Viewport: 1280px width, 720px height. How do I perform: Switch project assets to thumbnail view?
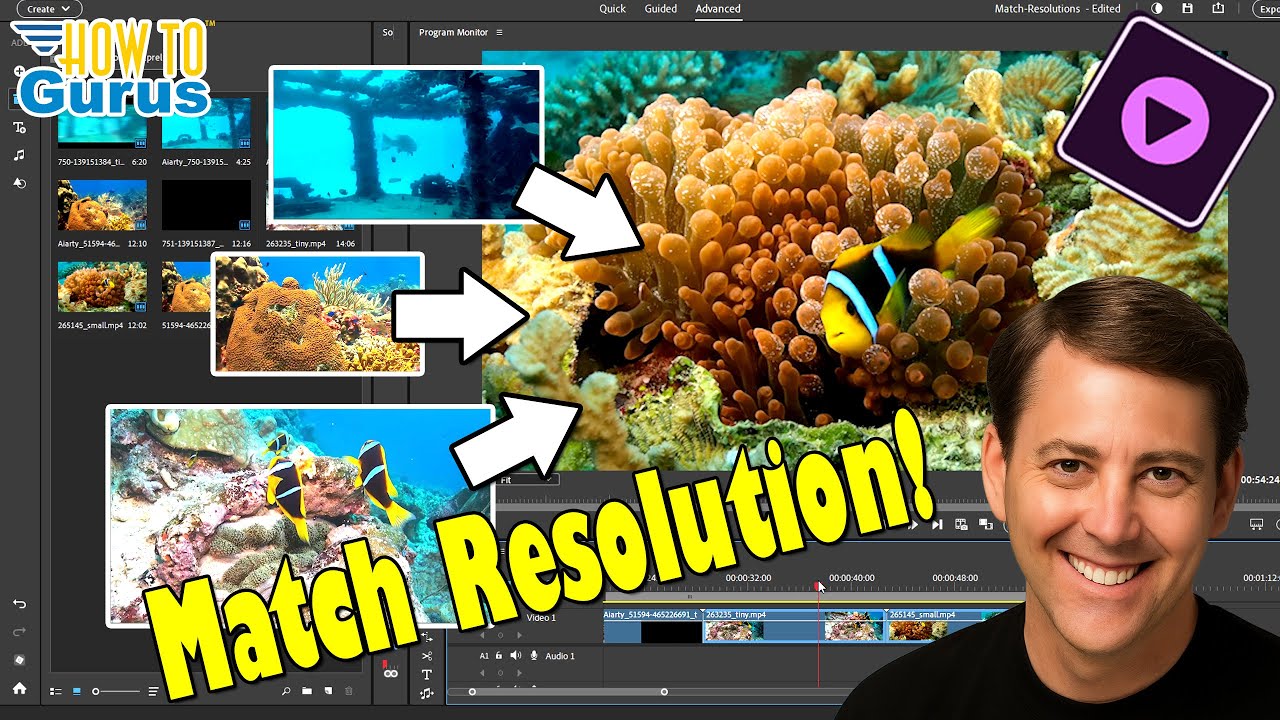click(77, 691)
